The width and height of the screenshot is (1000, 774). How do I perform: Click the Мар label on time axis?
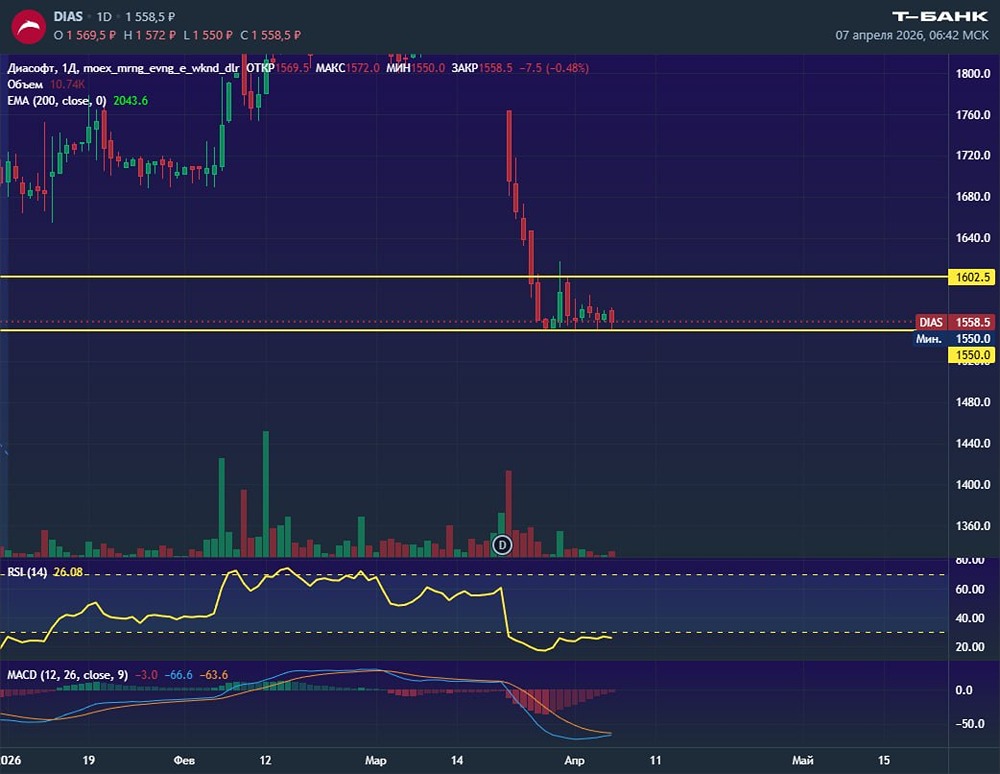(x=376, y=761)
